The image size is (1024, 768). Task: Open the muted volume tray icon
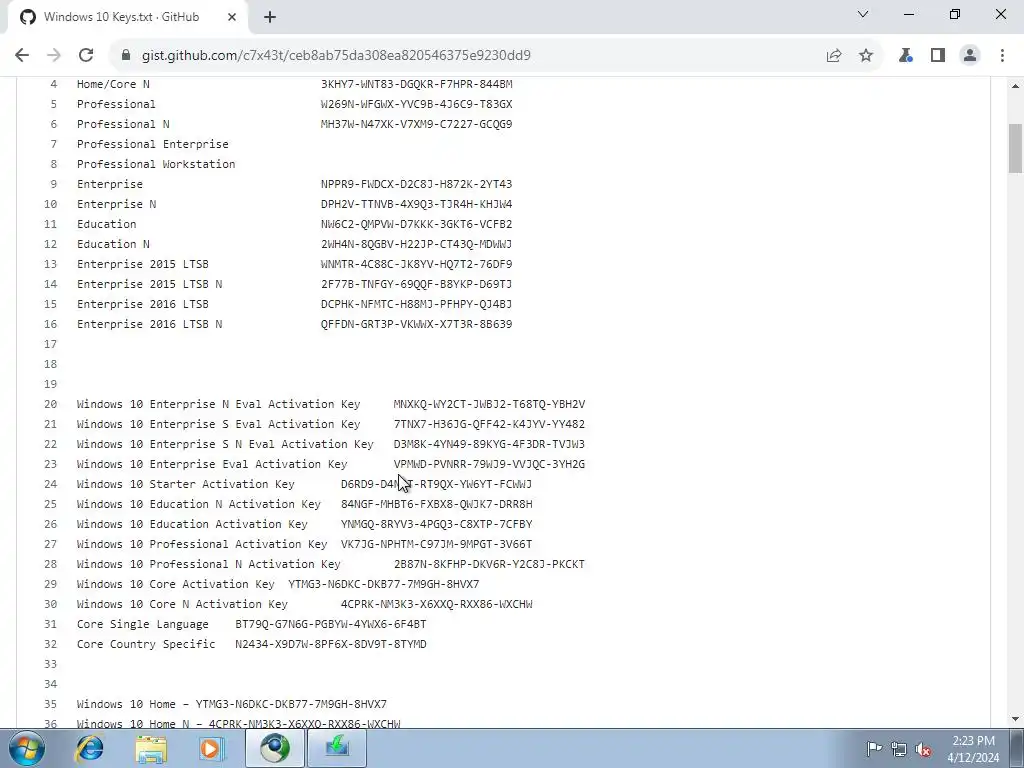coord(923,748)
